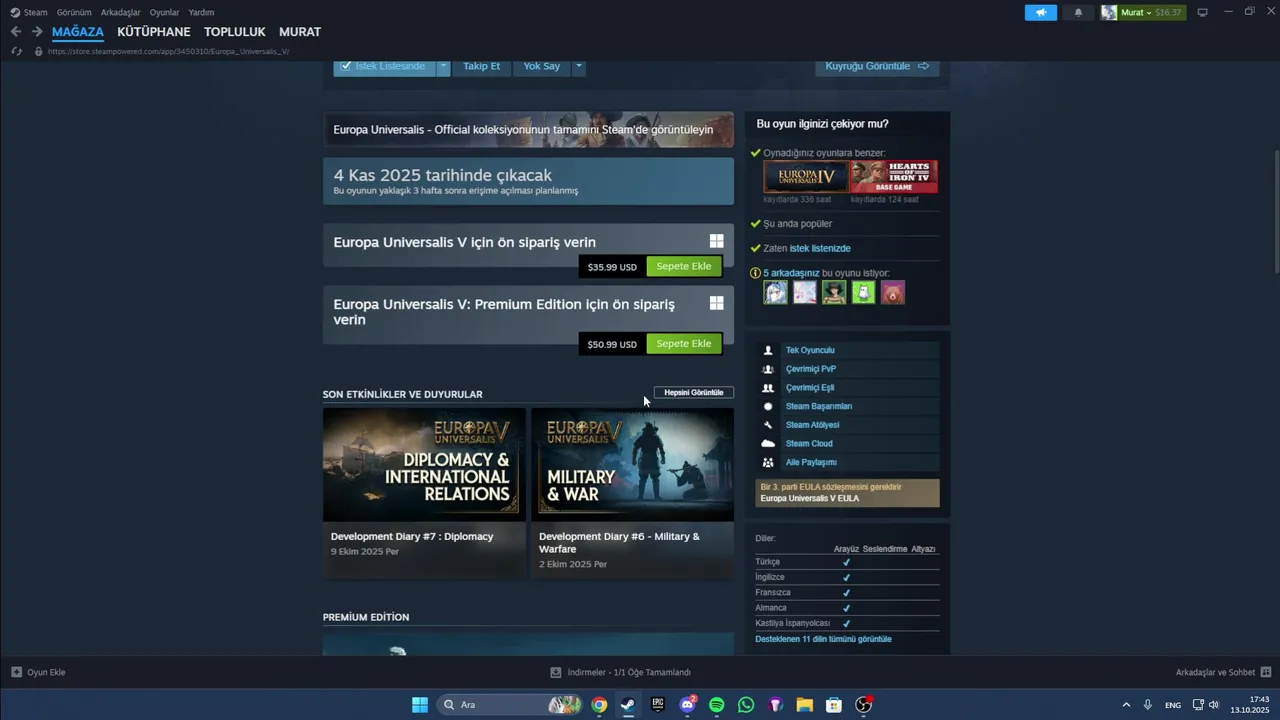Click the Windows taskbar Ara search box
This screenshot has width=1280, height=720.
510,705
